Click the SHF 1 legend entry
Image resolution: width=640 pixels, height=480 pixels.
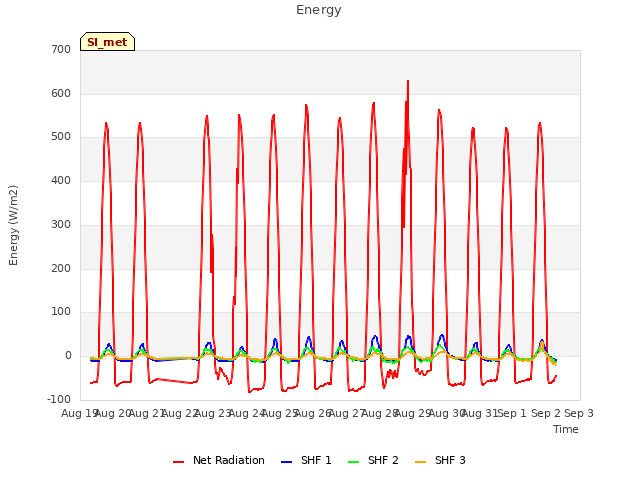[306, 460]
